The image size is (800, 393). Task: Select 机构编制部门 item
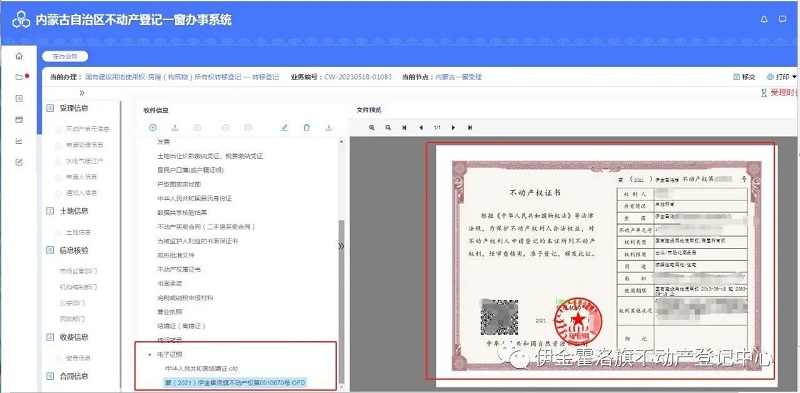point(78,287)
